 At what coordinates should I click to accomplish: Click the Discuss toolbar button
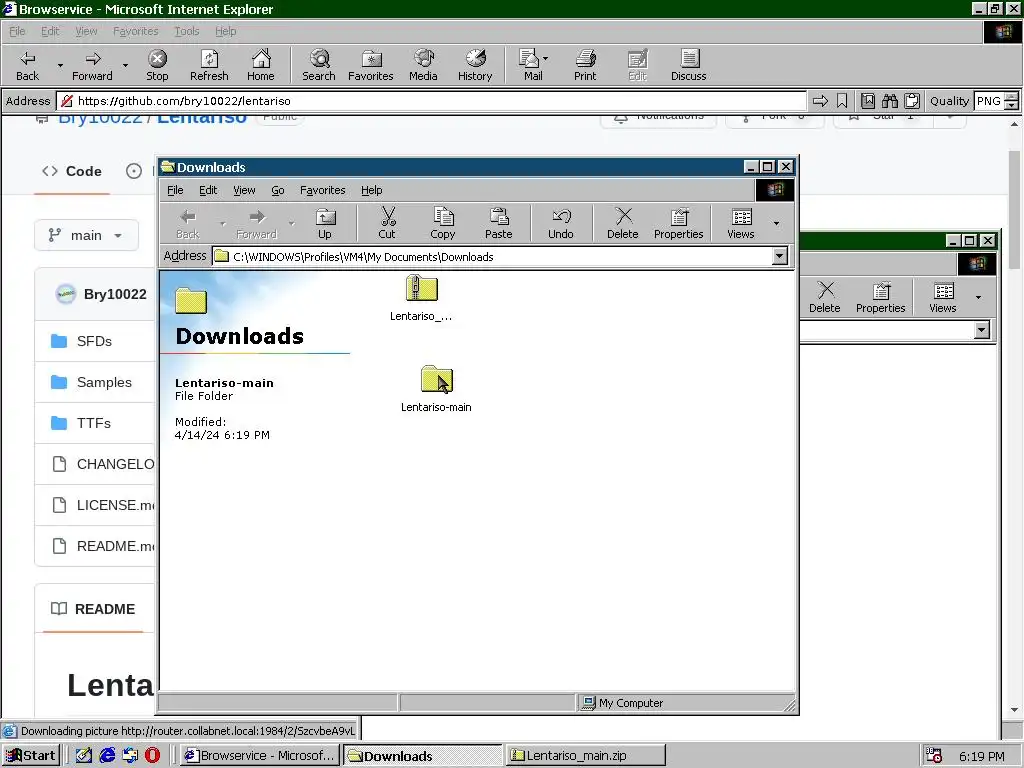pyautogui.click(x=688, y=65)
